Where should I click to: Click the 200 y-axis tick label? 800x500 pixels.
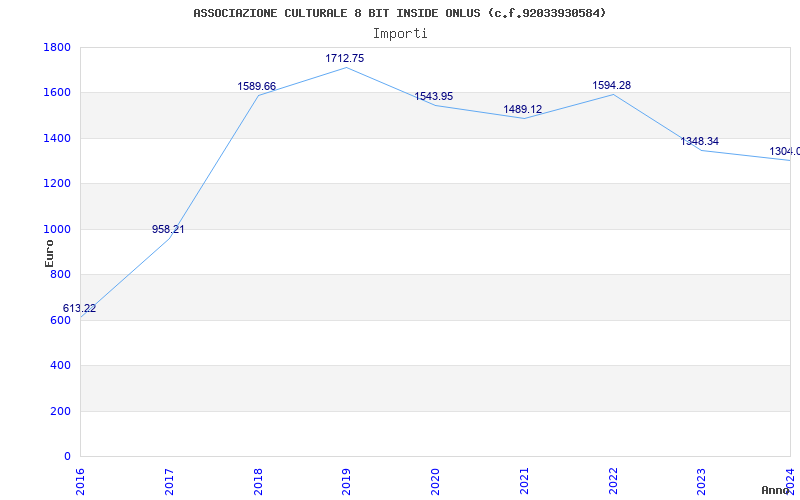pos(60,411)
